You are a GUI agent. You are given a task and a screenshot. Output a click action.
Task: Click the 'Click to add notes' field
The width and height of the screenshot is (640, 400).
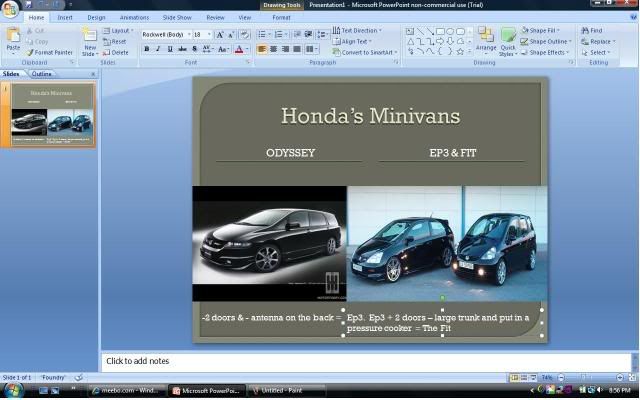[366, 361]
